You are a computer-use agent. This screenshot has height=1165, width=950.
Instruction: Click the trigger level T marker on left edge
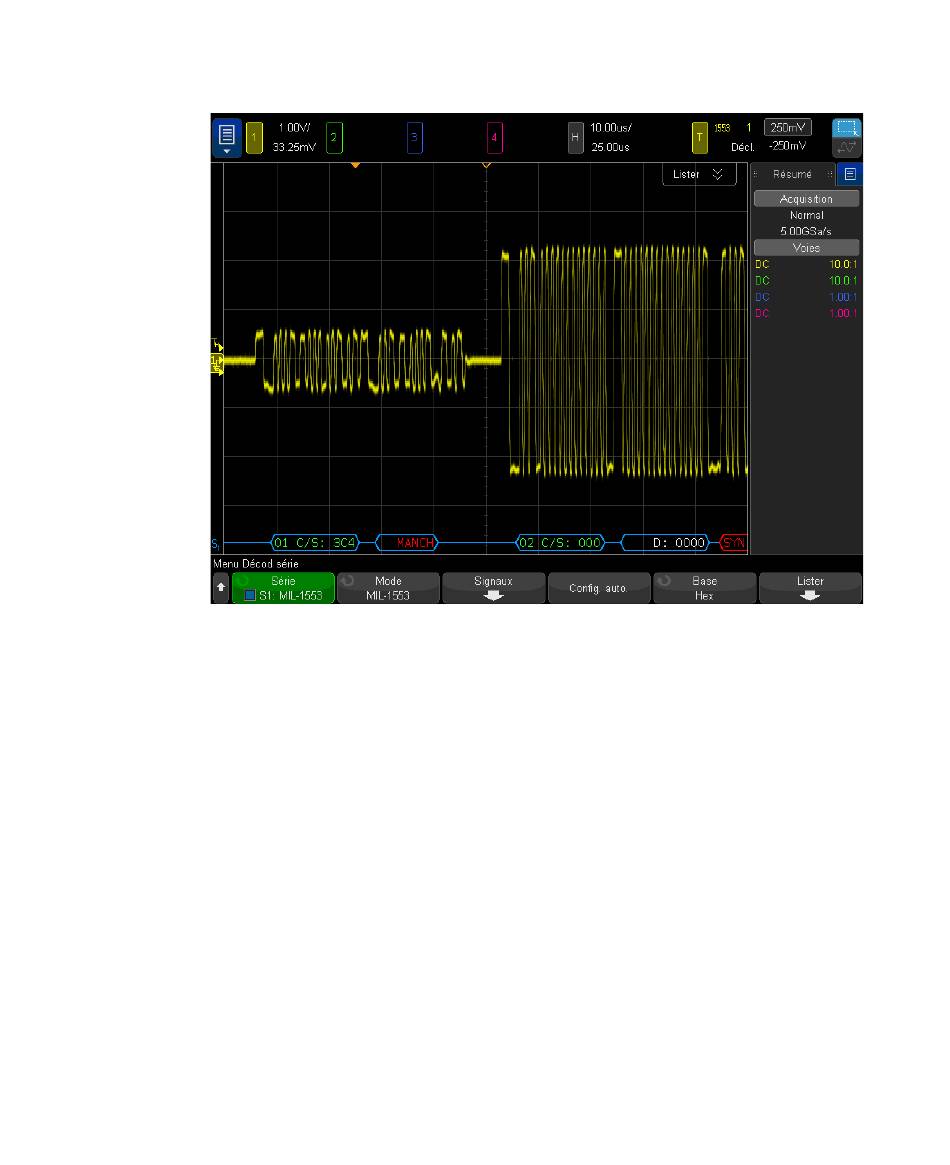point(216,345)
